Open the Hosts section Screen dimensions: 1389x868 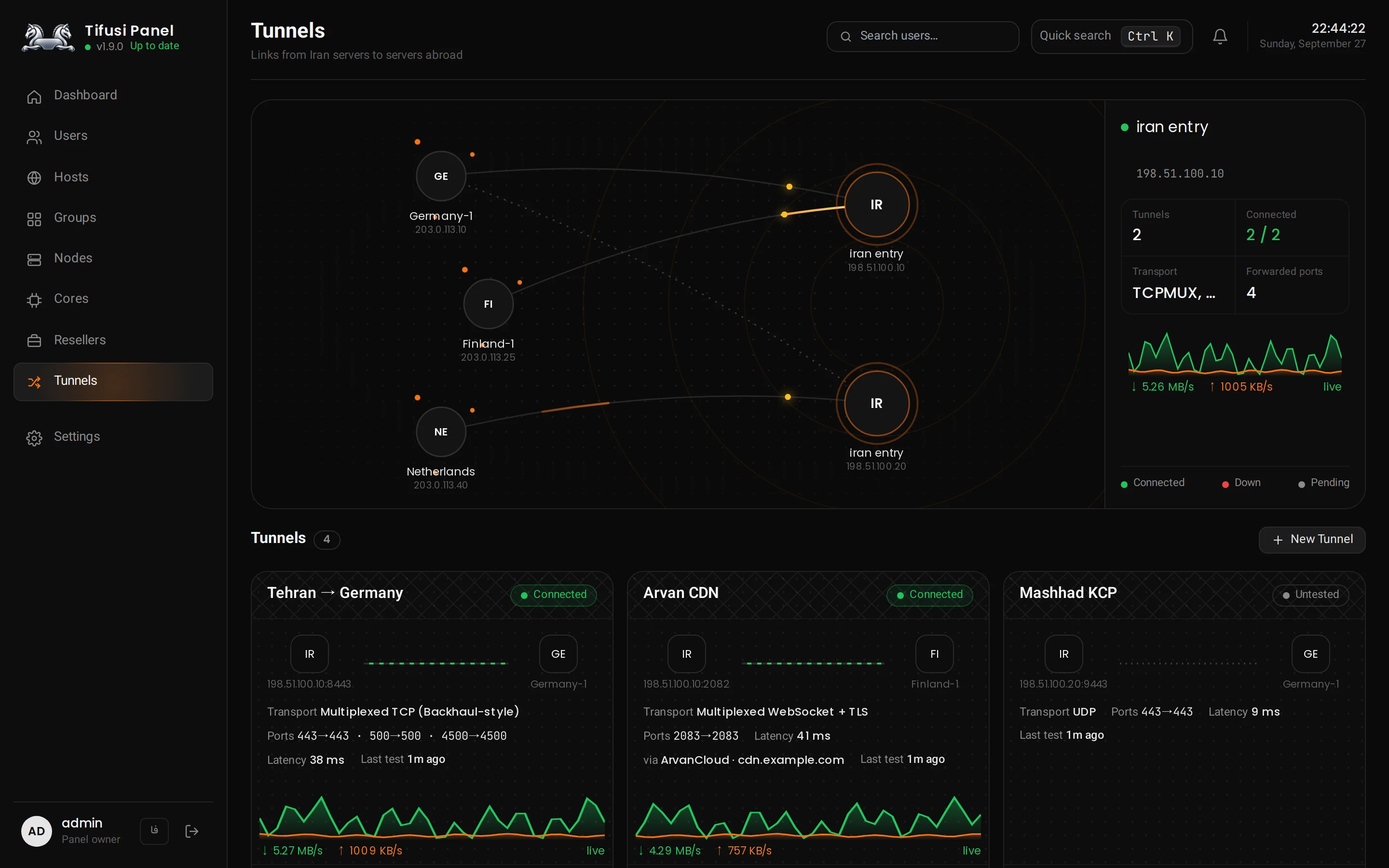(x=113, y=177)
